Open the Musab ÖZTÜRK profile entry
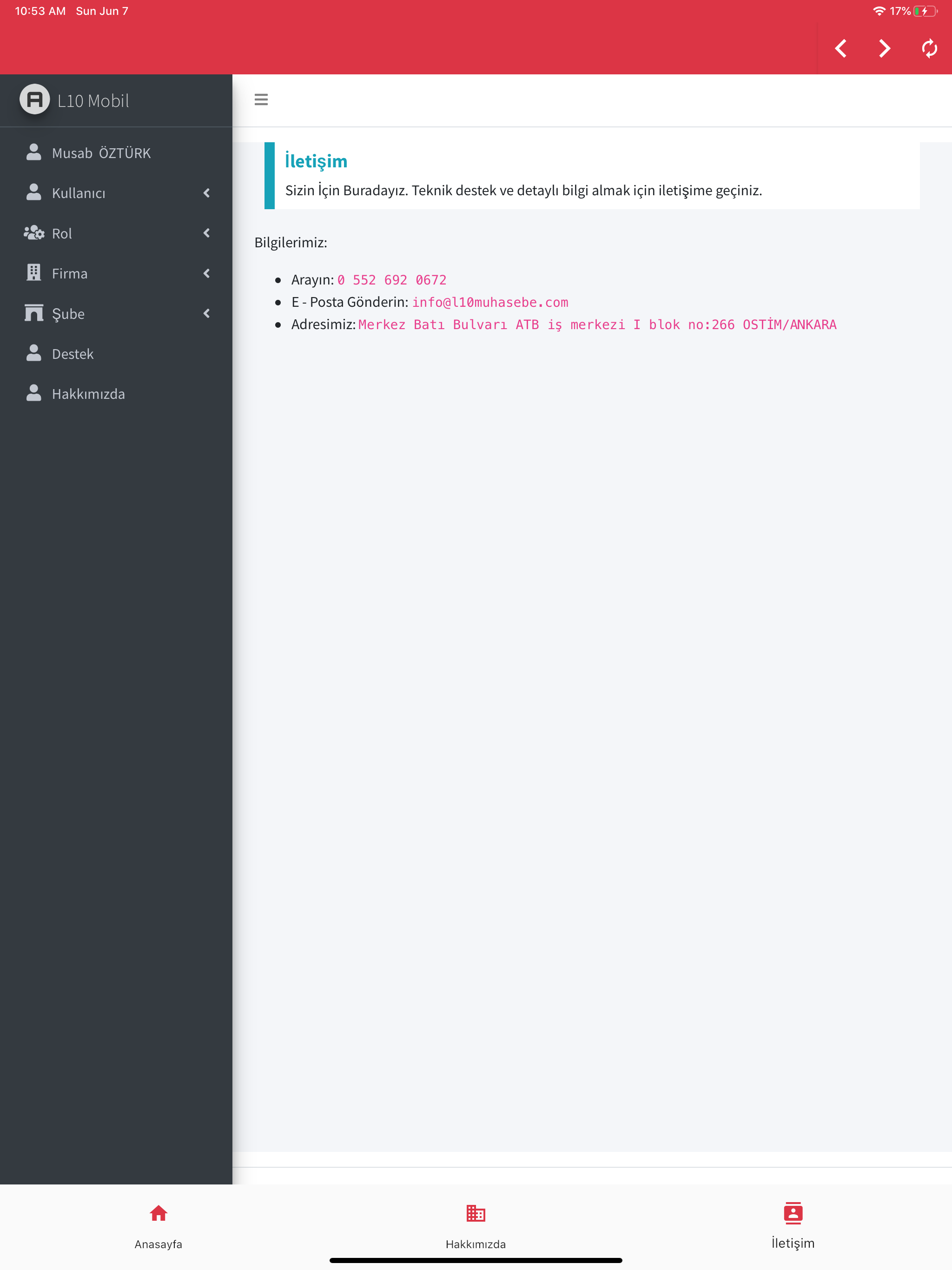952x1270 pixels. point(116,153)
